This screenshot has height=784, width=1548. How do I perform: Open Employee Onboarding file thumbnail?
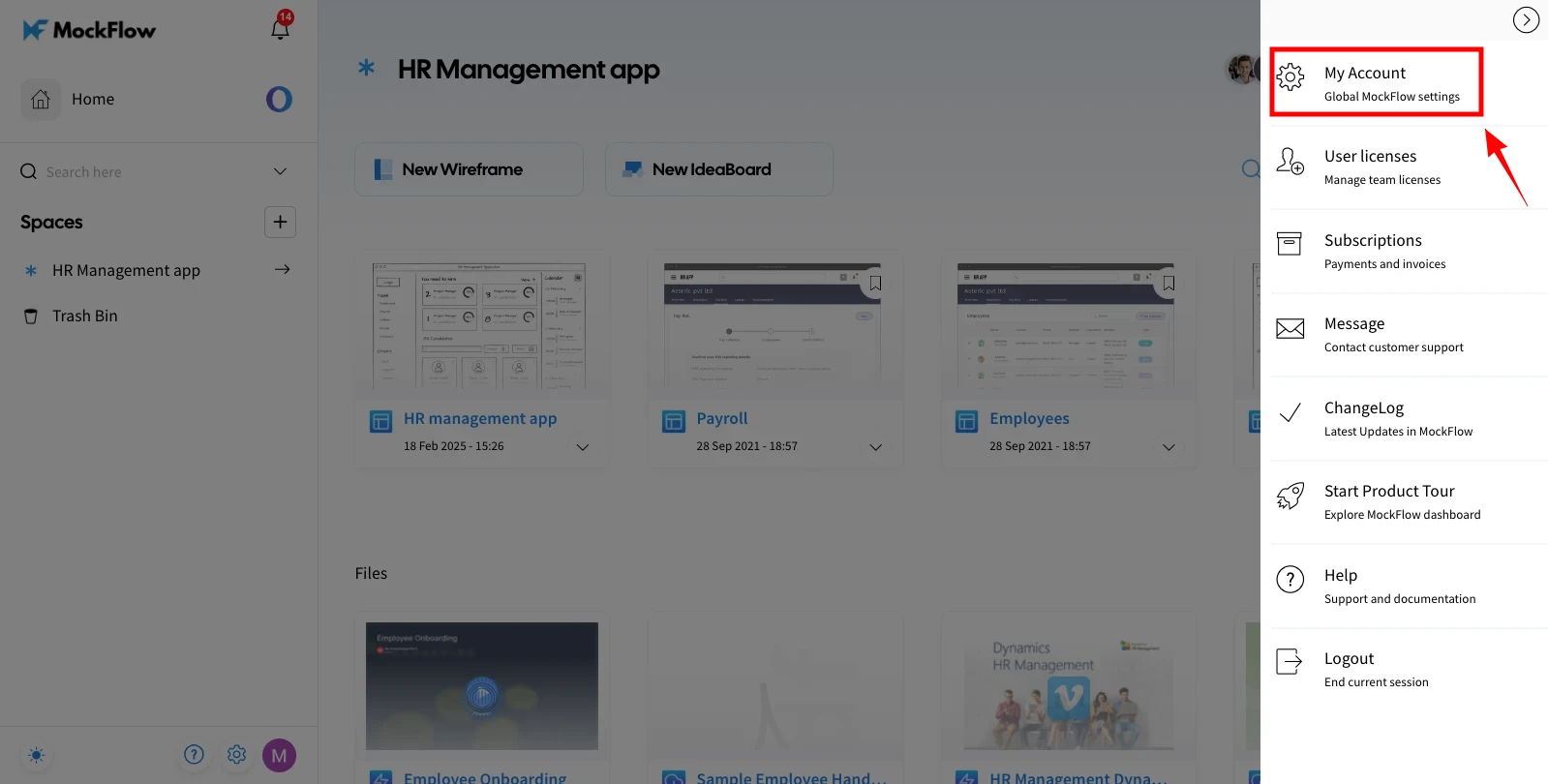[x=482, y=685]
